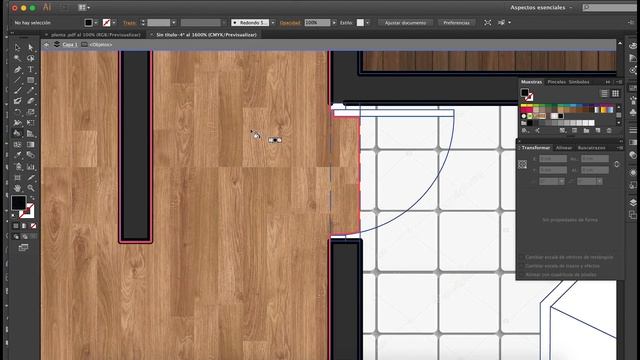Open the stroke color dropdown in control bar
The width and height of the screenshot is (640, 360).
pyautogui.click(x=113, y=23)
